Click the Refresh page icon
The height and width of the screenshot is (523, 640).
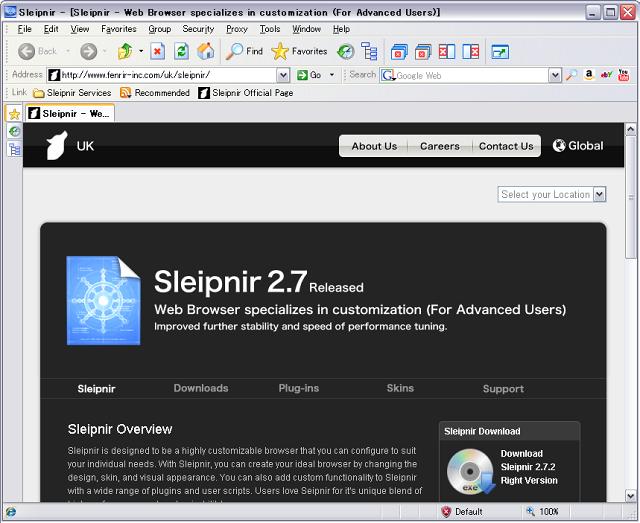[181, 51]
